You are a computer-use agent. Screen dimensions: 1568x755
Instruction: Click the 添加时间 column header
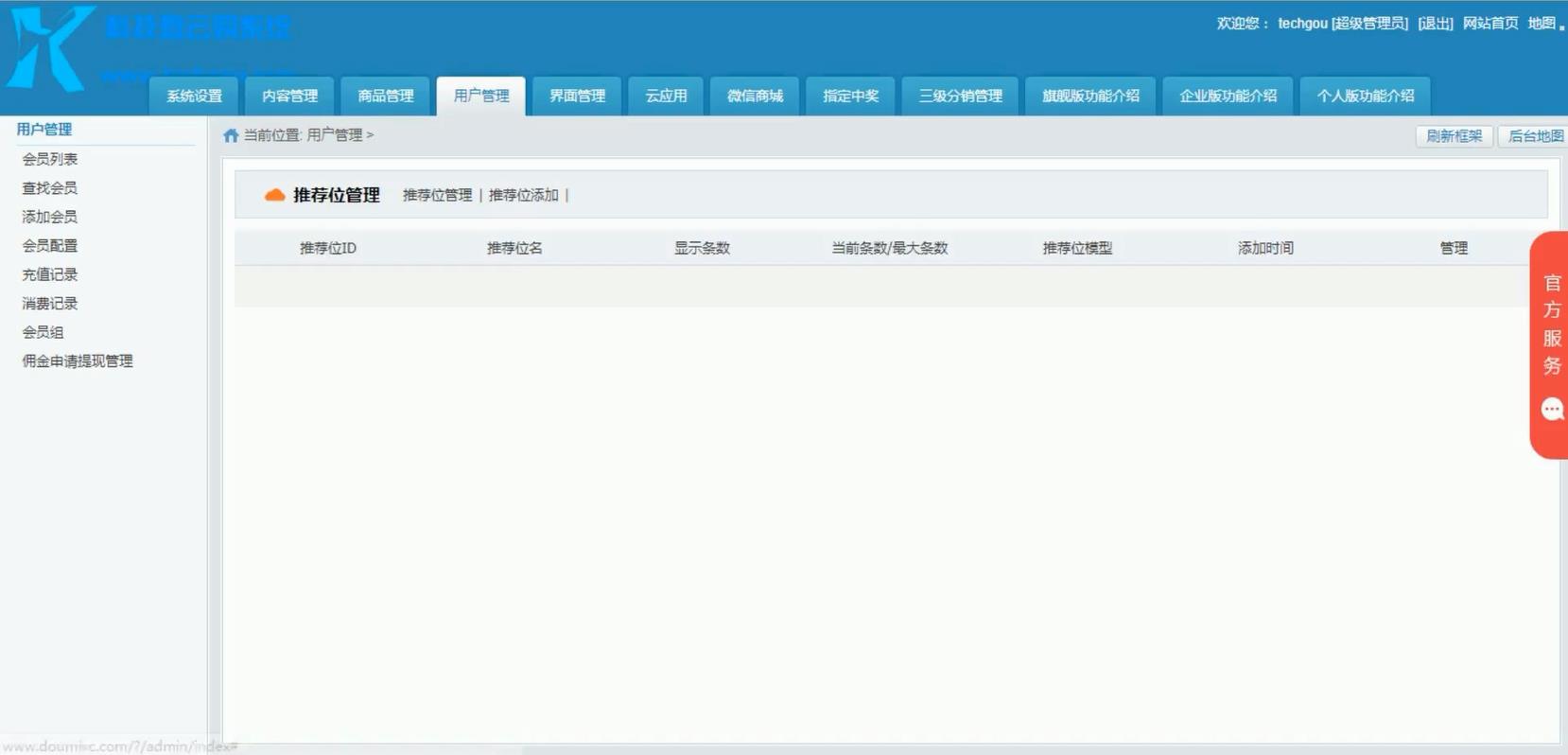pos(1265,248)
